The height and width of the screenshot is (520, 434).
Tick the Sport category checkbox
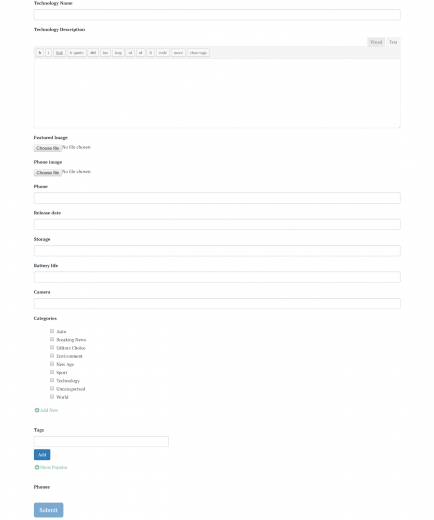pyautogui.click(x=52, y=372)
